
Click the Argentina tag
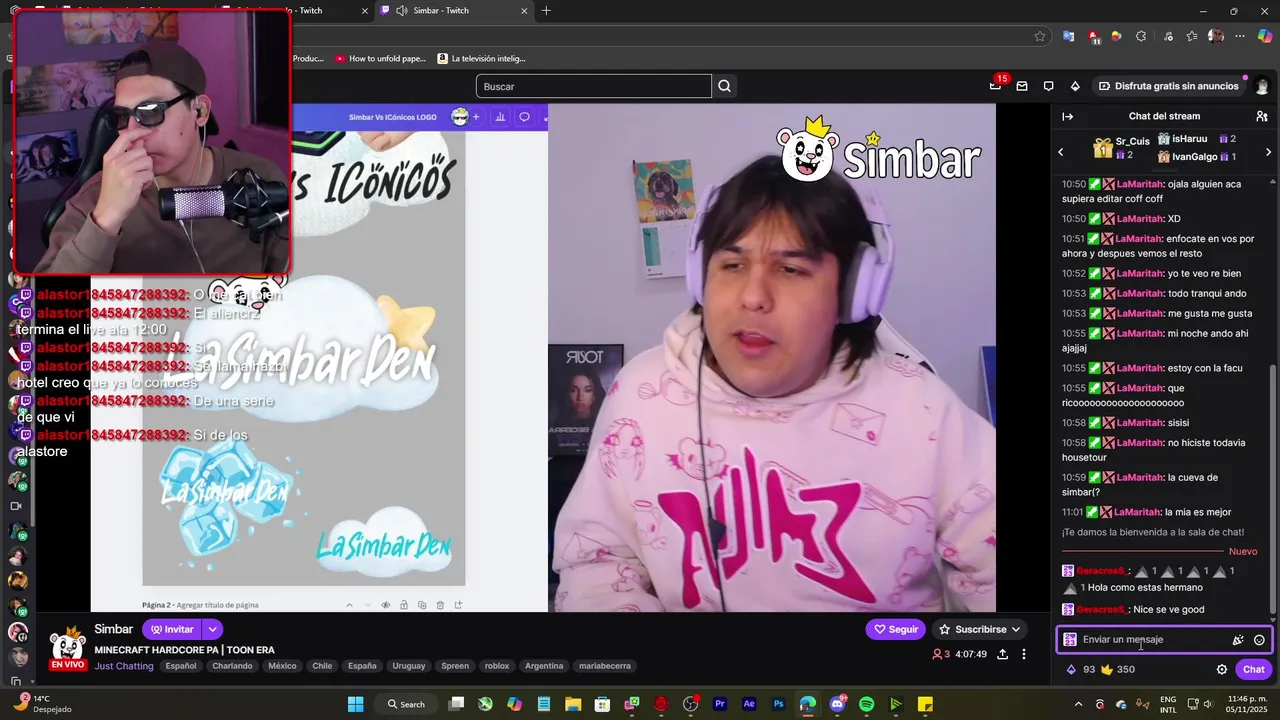[544, 666]
